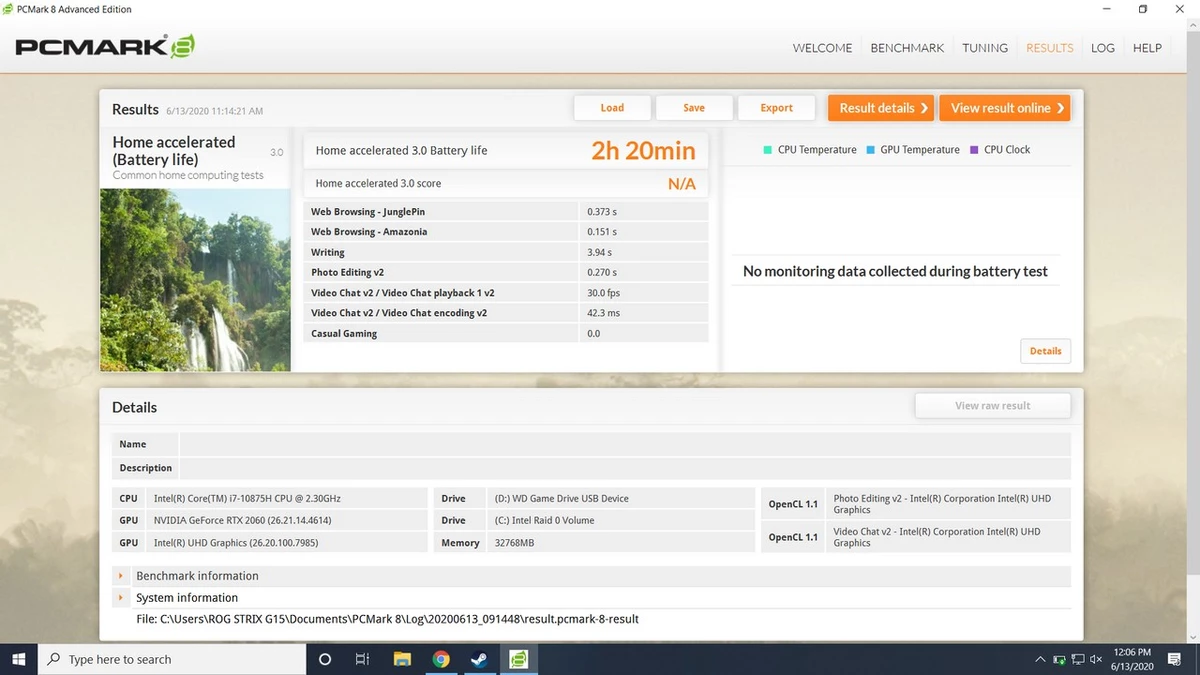Click the Cortana circle icon in taskbar

pos(324,659)
